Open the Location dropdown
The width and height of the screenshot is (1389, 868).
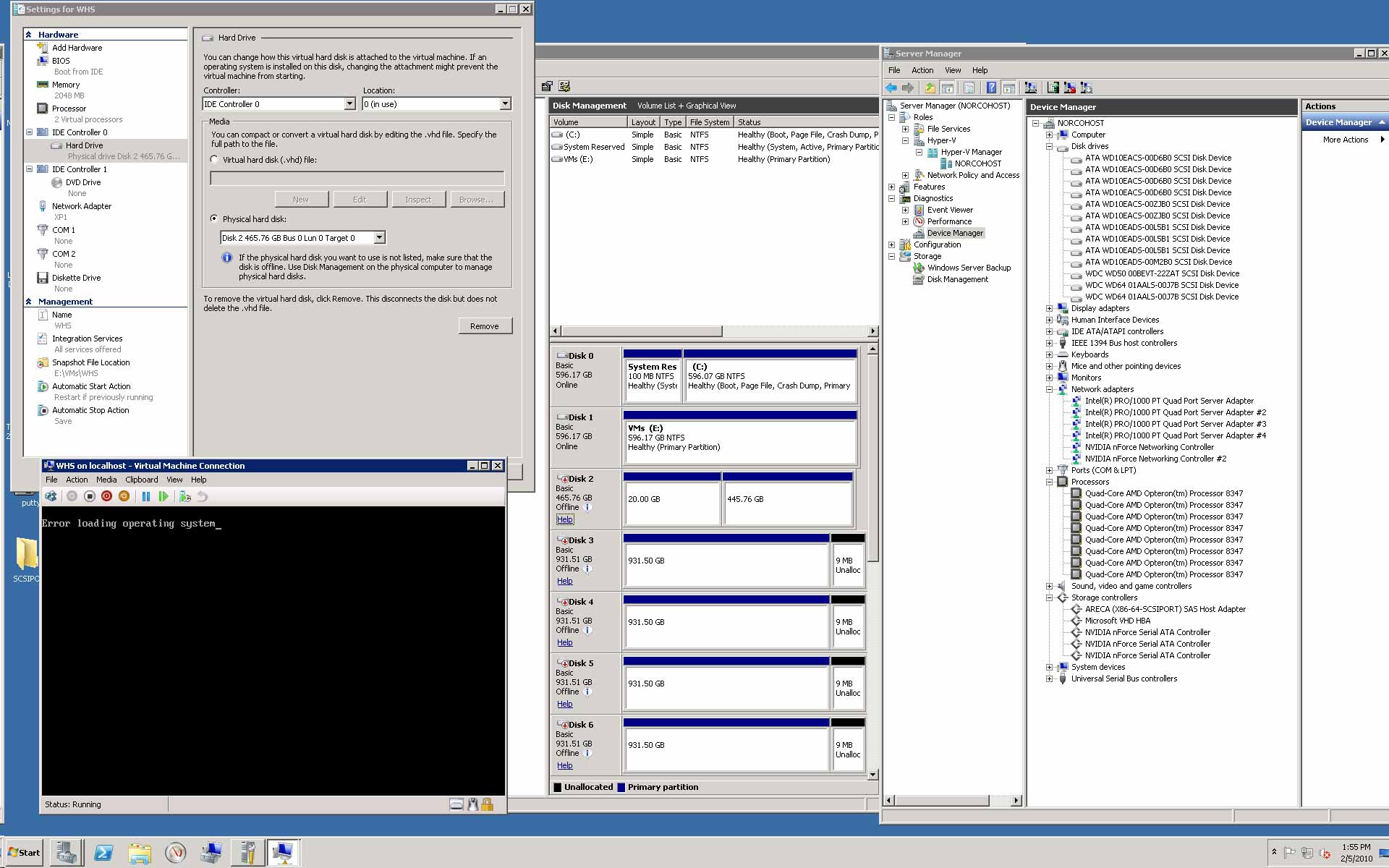[x=505, y=104]
